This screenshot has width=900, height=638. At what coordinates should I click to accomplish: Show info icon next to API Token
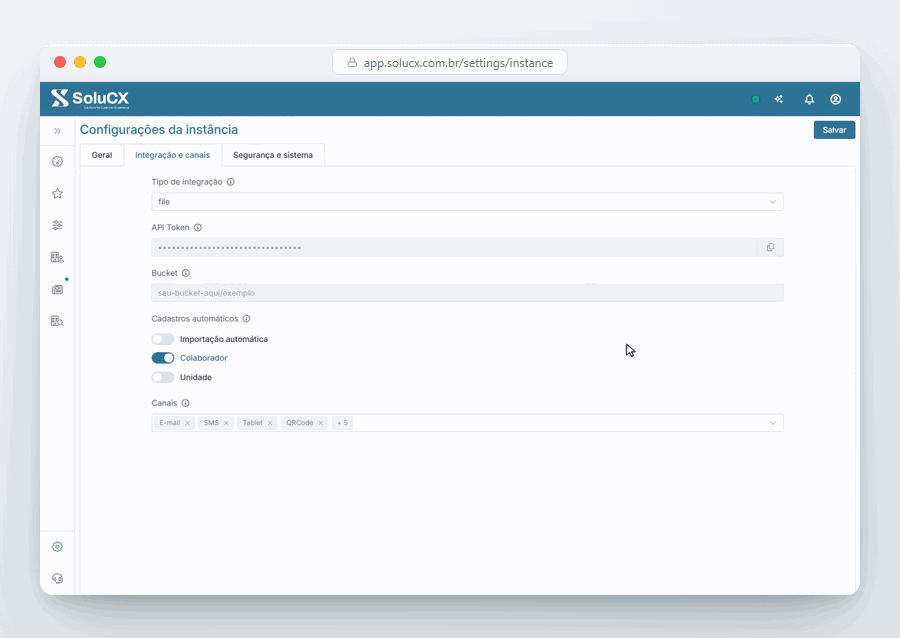click(198, 228)
